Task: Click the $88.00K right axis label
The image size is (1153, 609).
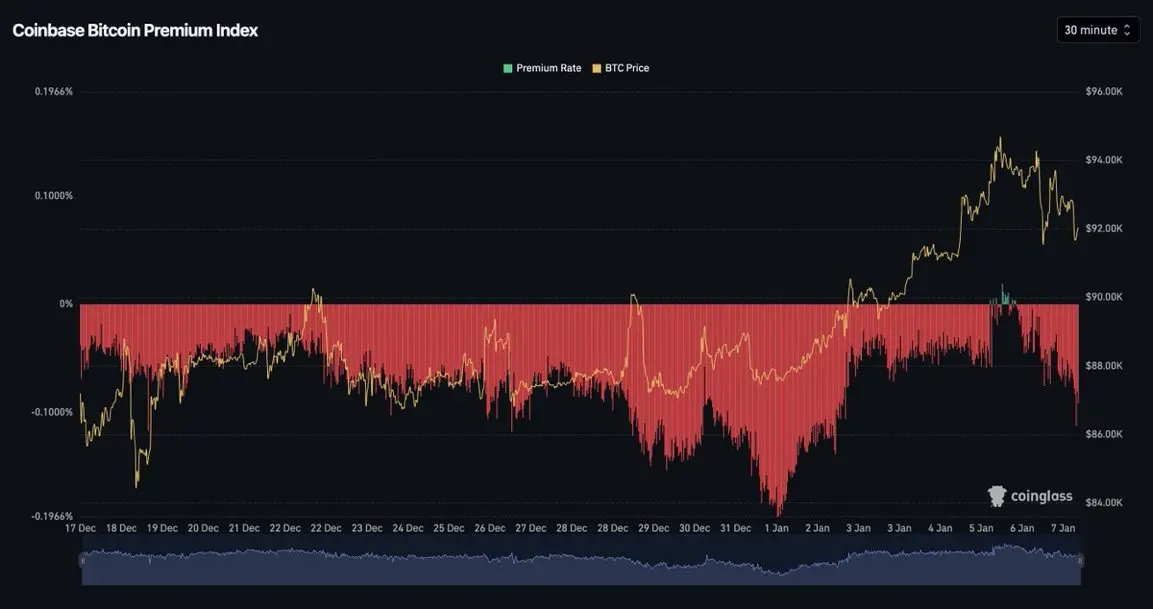Action: [1104, 366]
